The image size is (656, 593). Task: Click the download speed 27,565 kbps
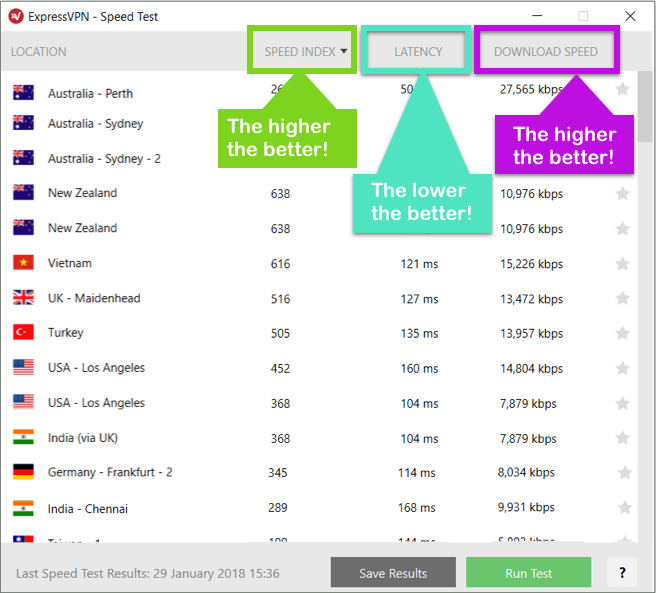(x=531, y=90)
